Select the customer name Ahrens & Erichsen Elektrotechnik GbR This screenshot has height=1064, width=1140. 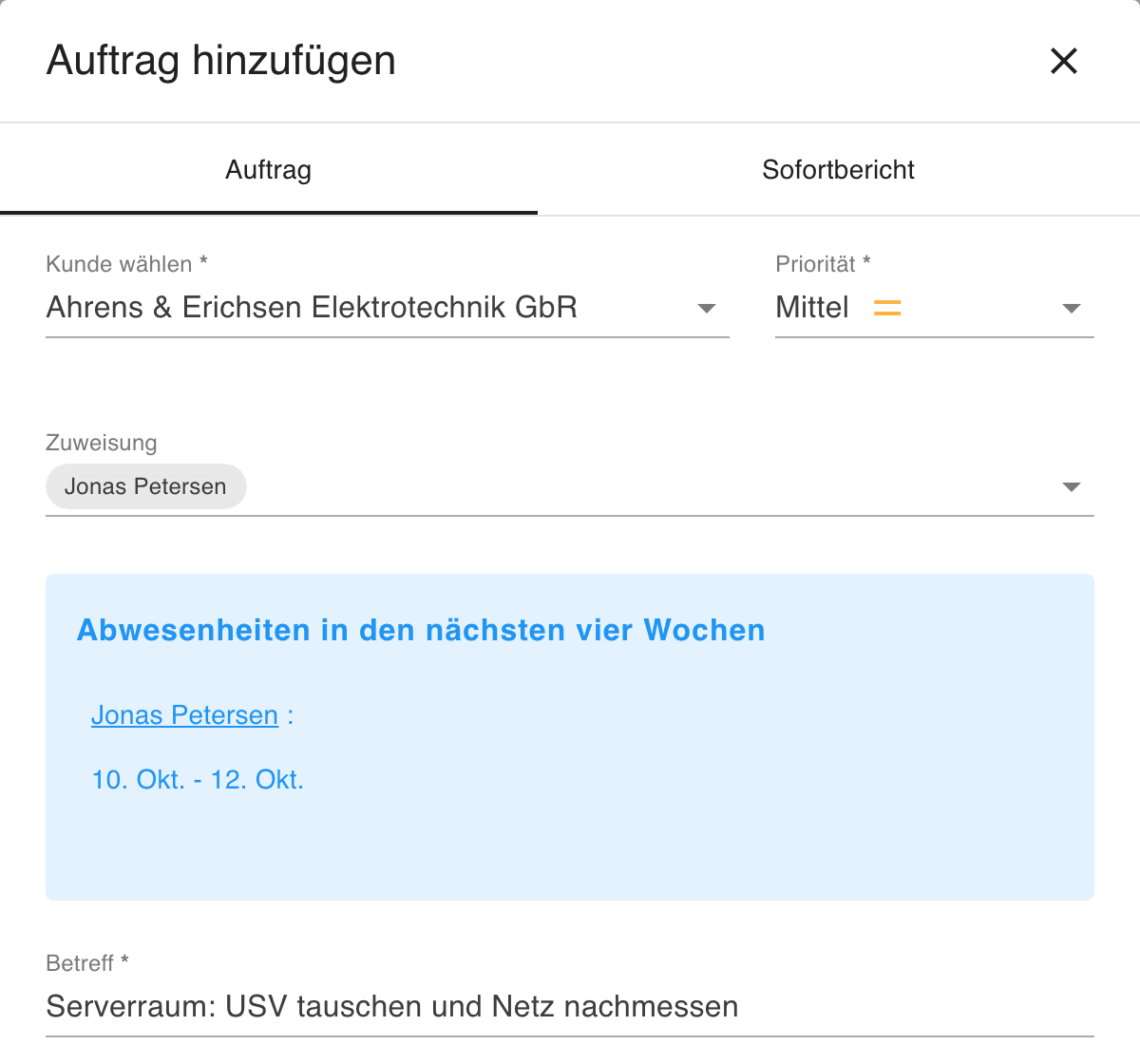[x=312, y=308]
